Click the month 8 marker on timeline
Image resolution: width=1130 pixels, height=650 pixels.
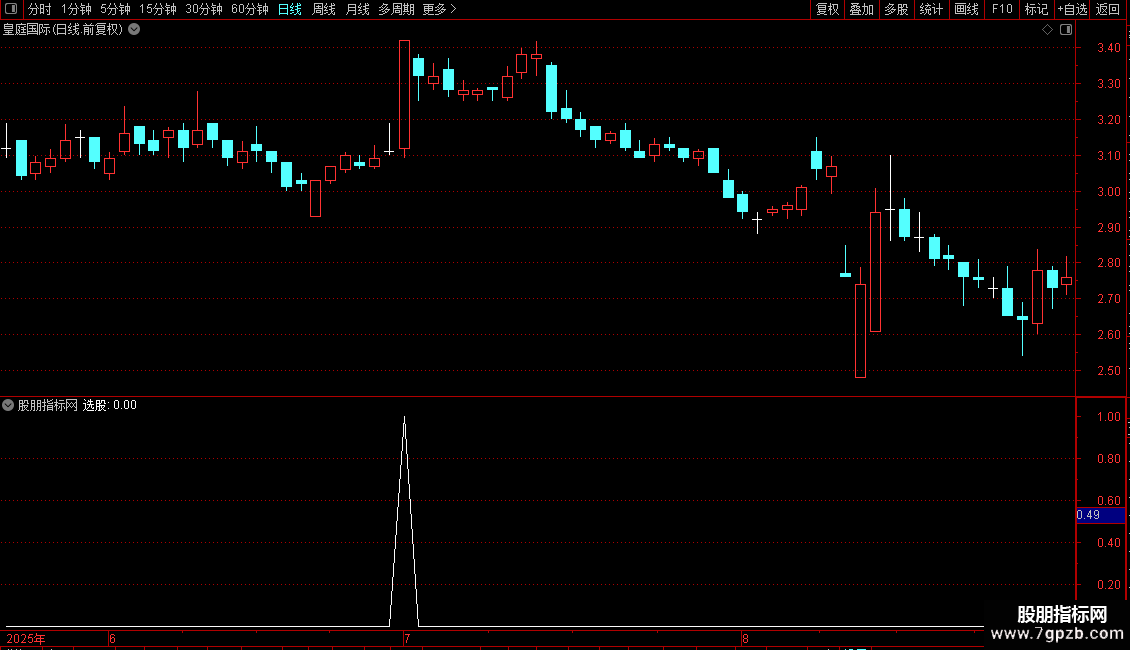tap(745, 638)
